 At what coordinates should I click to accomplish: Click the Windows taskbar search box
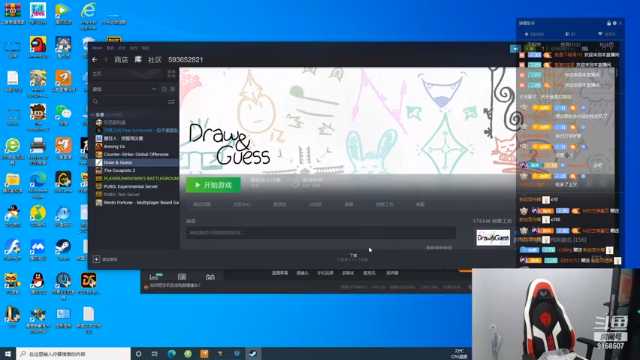click(x=73, y=353)
